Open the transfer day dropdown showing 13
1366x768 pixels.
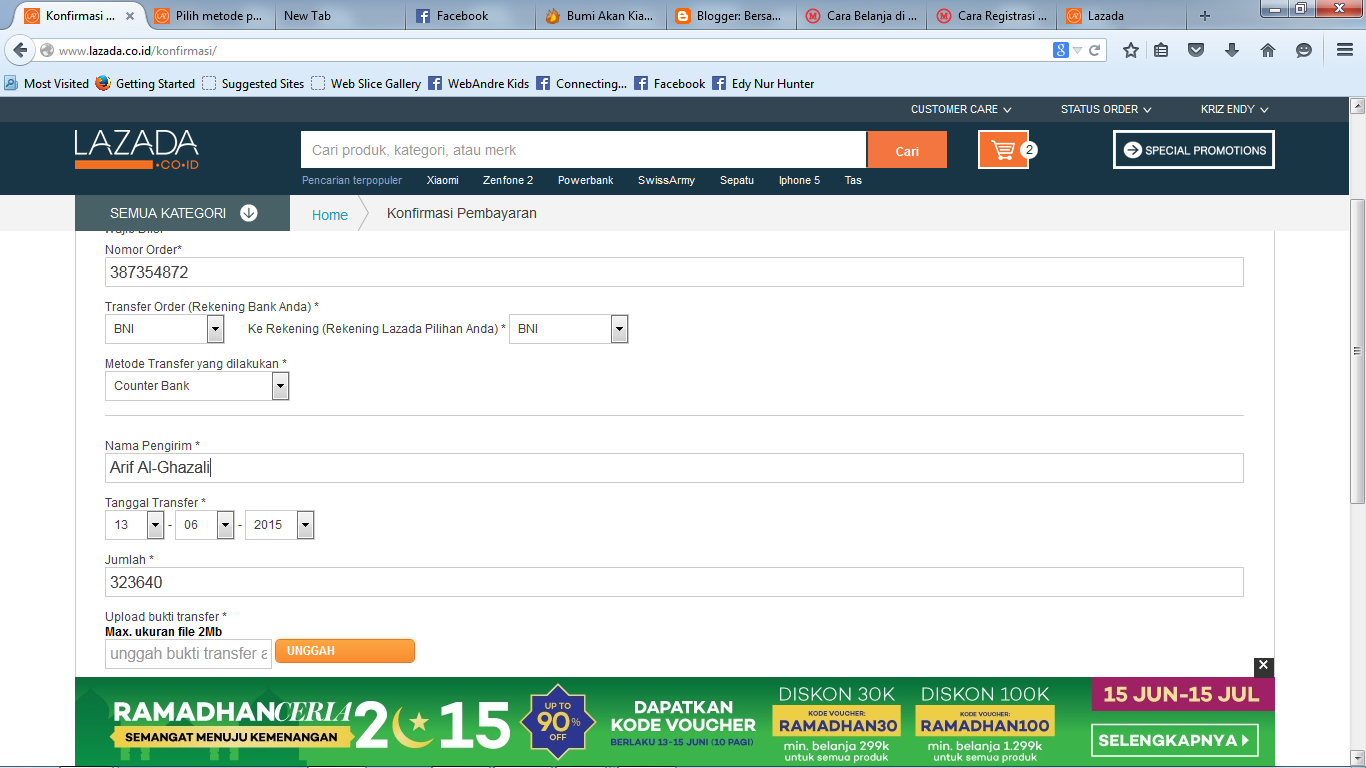(134, 525)
